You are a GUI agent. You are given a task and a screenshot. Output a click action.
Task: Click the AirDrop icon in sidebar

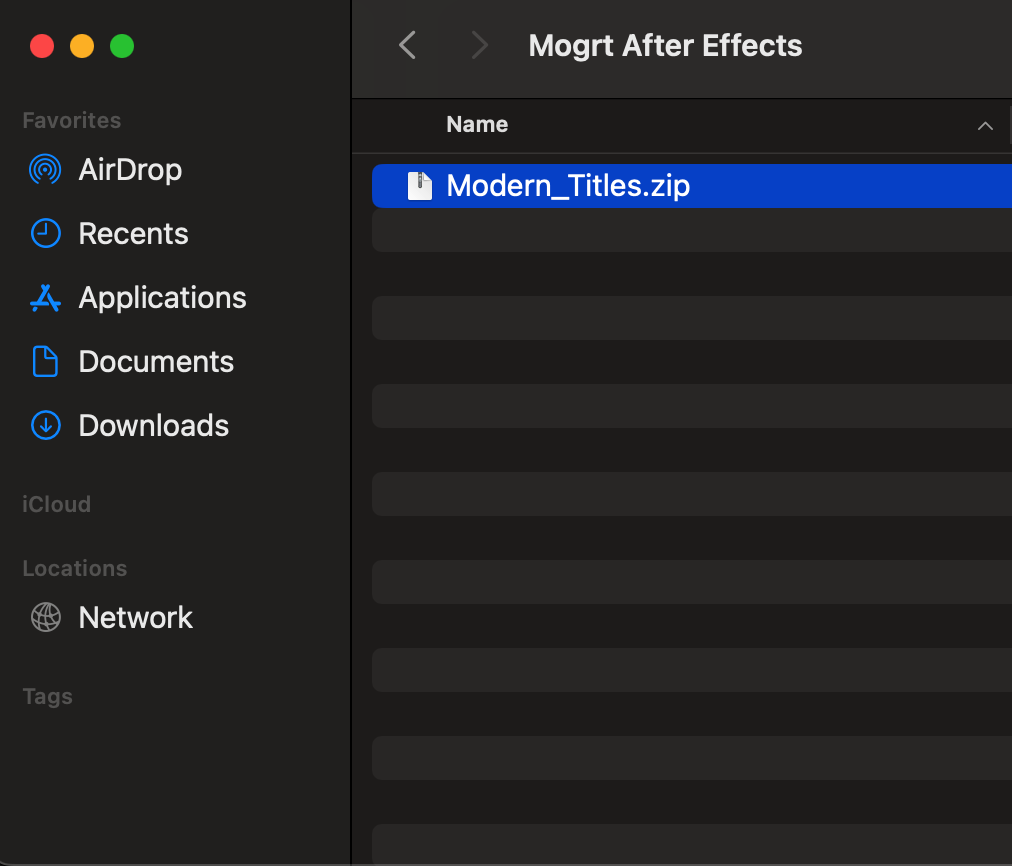point(45,170)
